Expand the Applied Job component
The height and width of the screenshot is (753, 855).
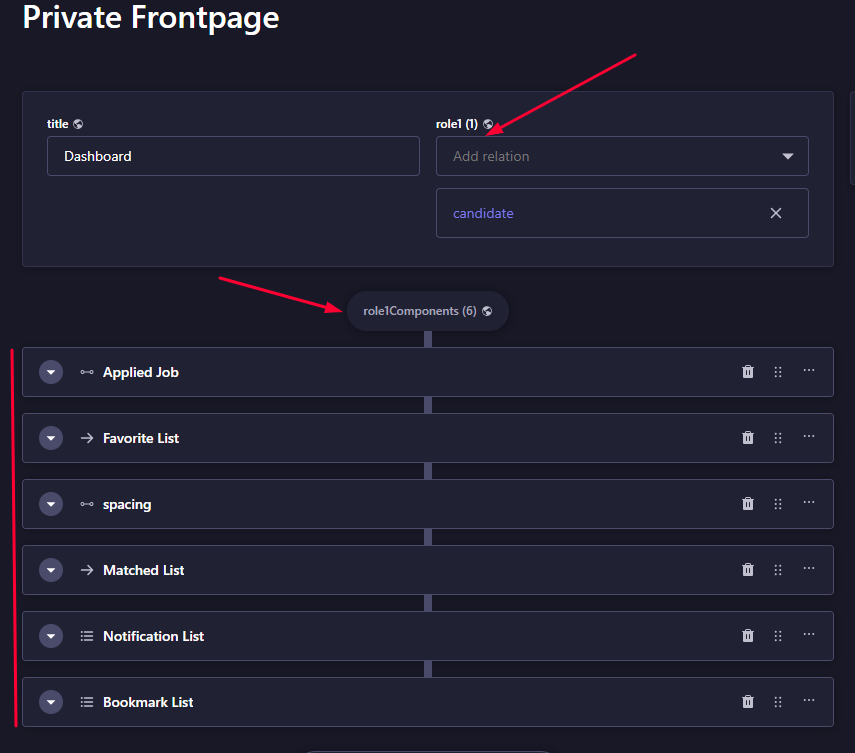(51, 372)
